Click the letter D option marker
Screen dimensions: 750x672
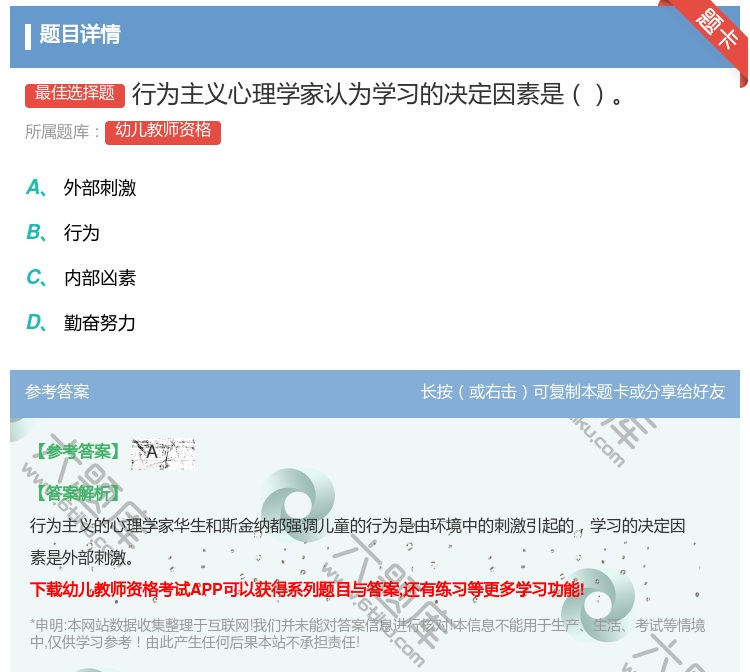coord(36,322)
